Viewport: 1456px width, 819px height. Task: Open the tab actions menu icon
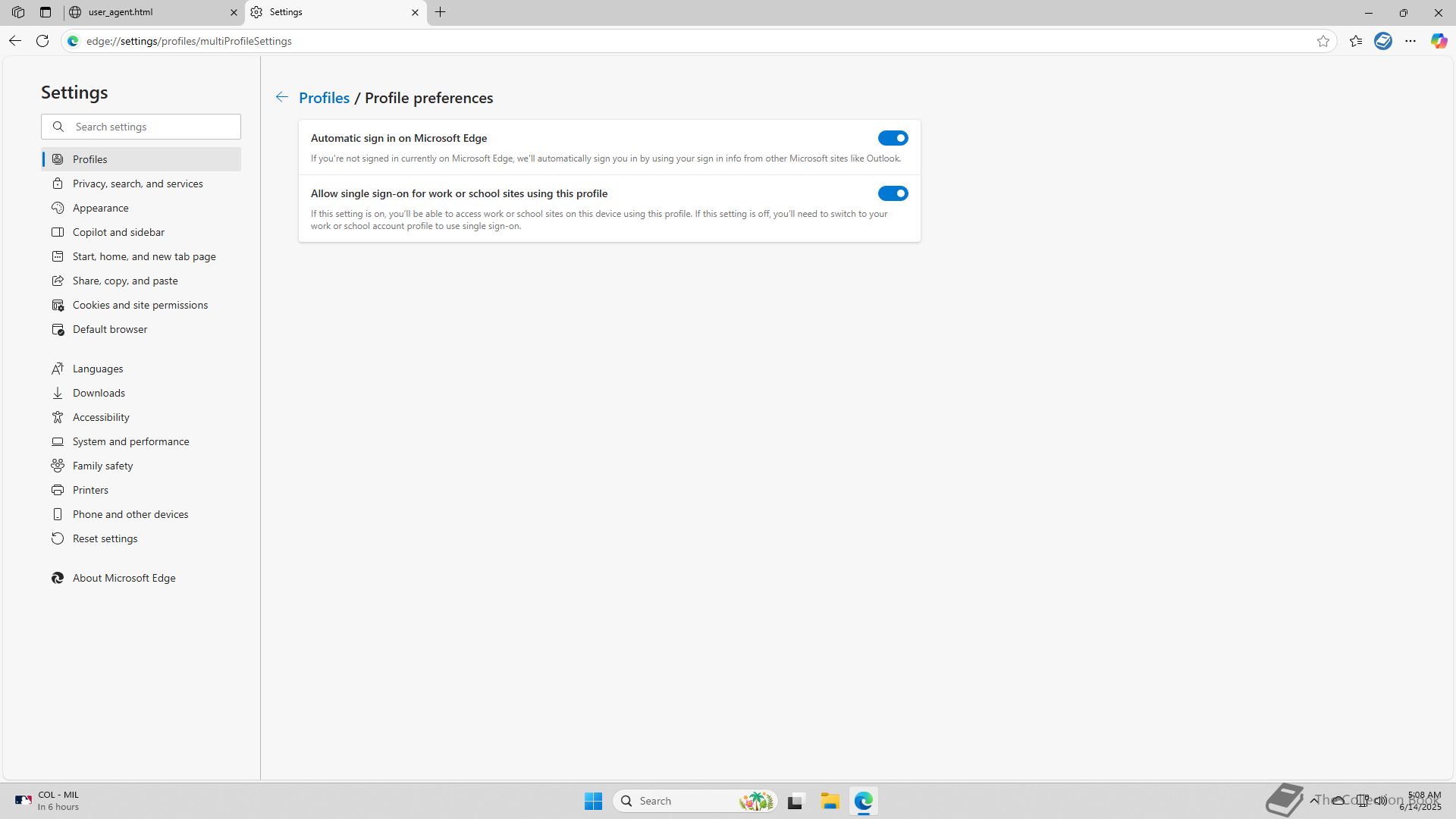pyautogui.click(x=45, y=12)
